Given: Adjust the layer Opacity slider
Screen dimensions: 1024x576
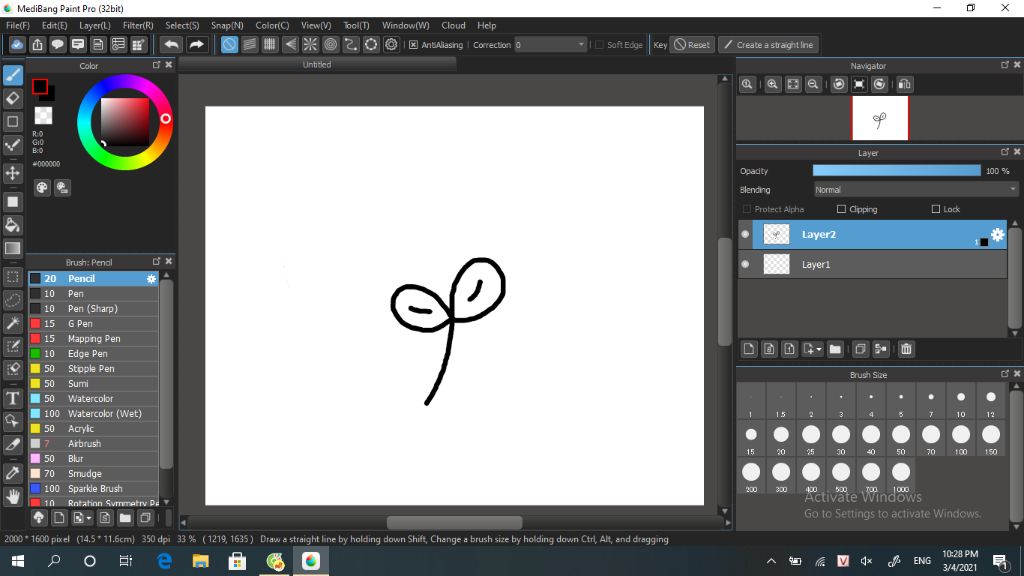Looking at the screenshot, I should tap(896, 170).
